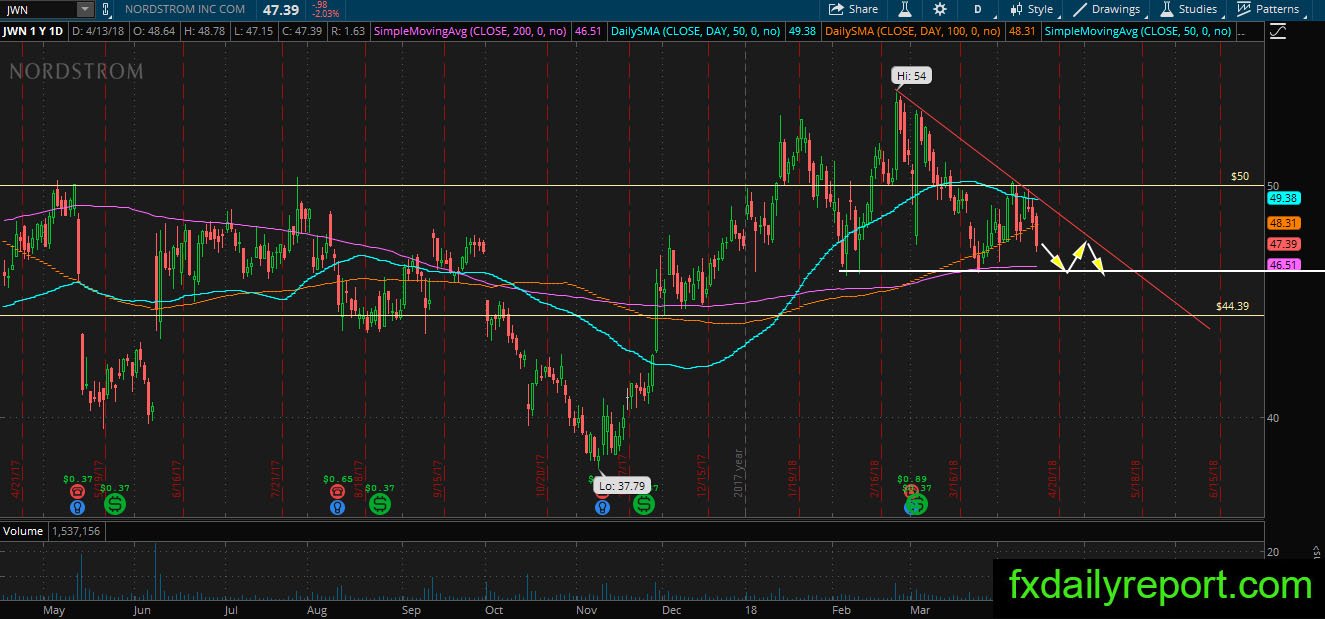
Task: Open the Share menu
Action: point(854,9)
